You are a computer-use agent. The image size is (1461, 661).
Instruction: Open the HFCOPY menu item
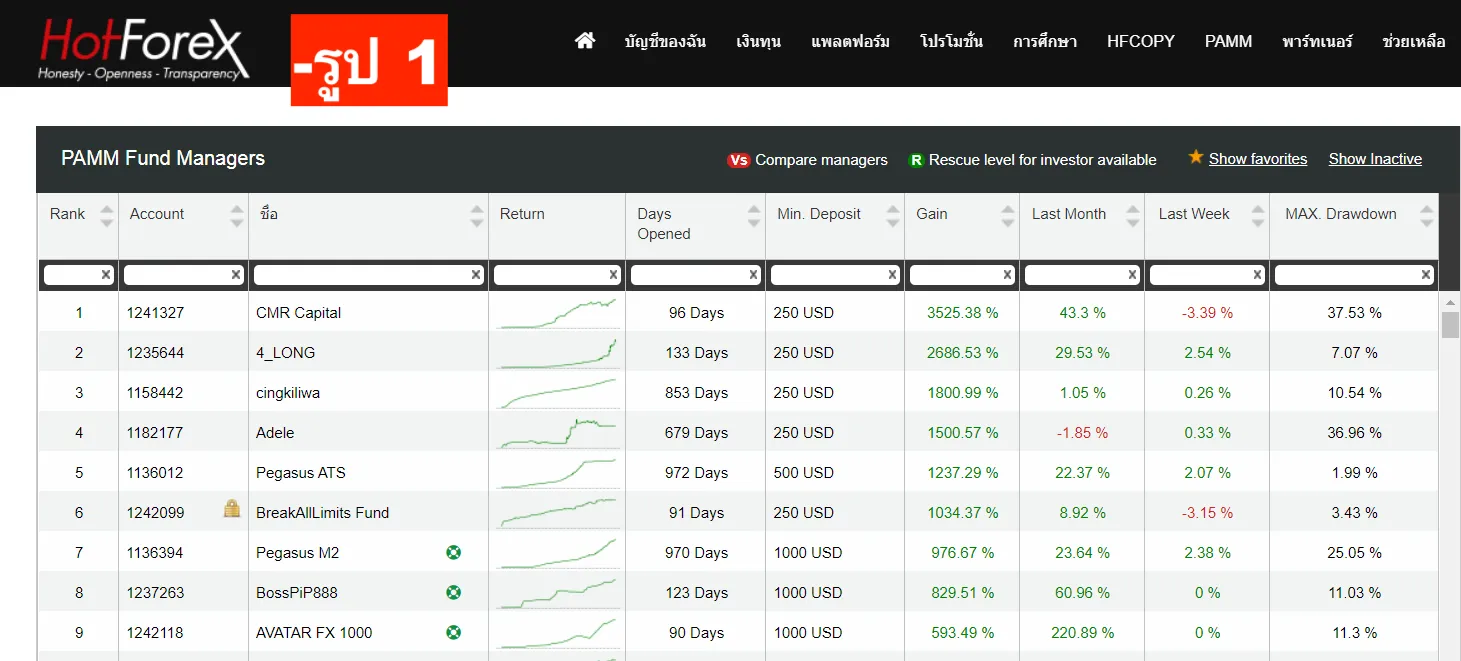point(1141,42)
